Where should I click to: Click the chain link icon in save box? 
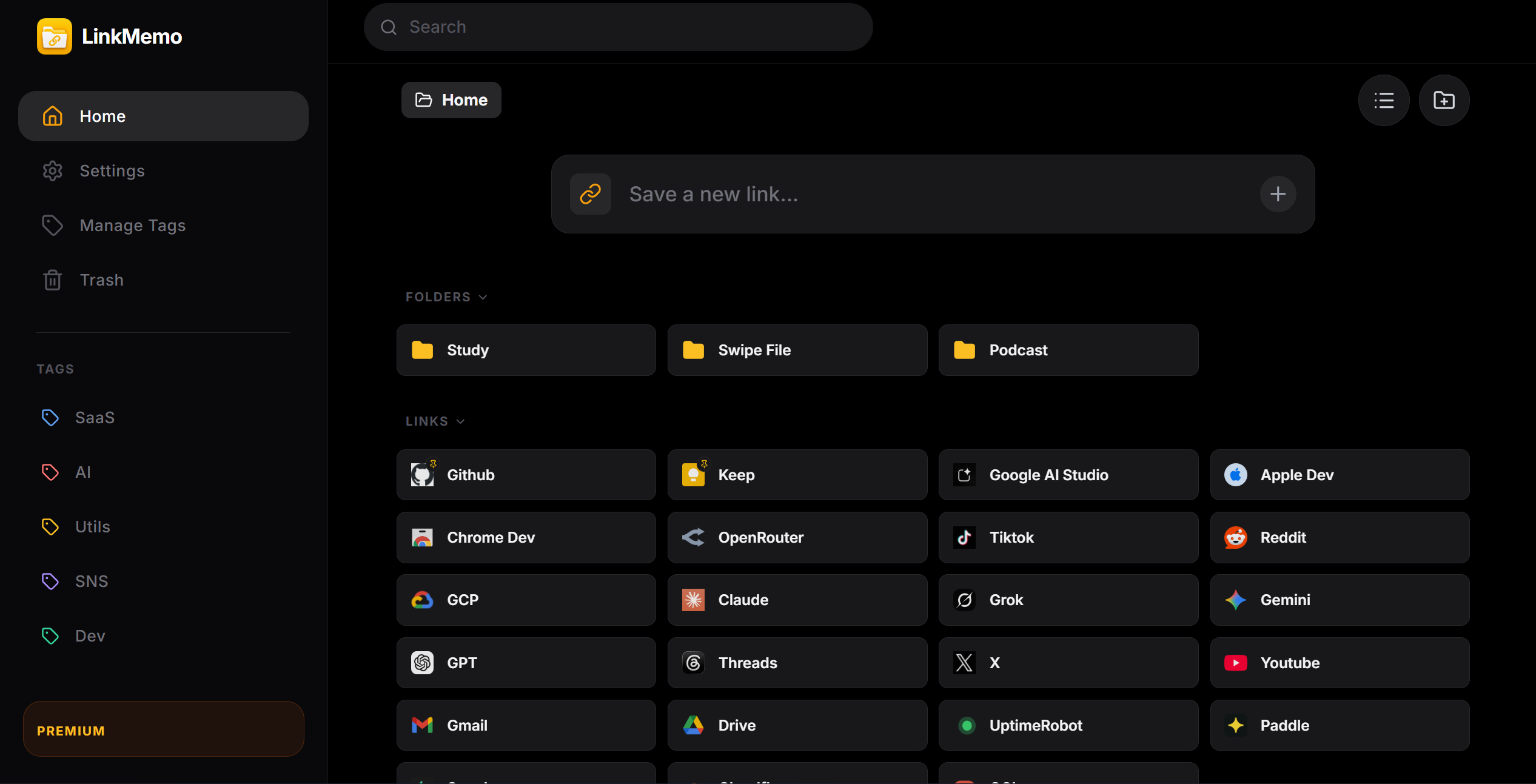(591, 194)
